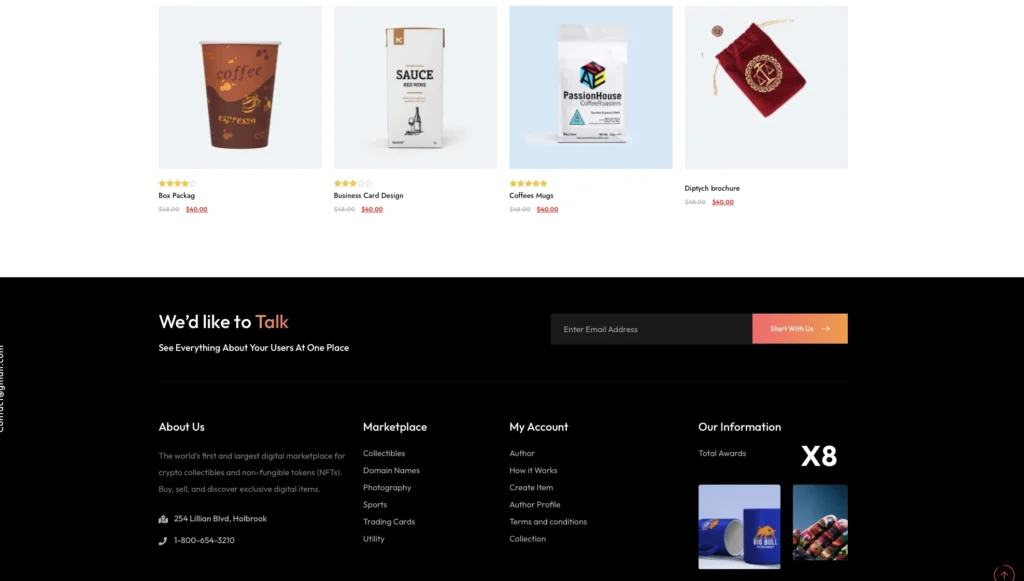This screenshot has height=581, width=1024.
Task: Click the star rating above Business Card Design
Action: point(353,183)
